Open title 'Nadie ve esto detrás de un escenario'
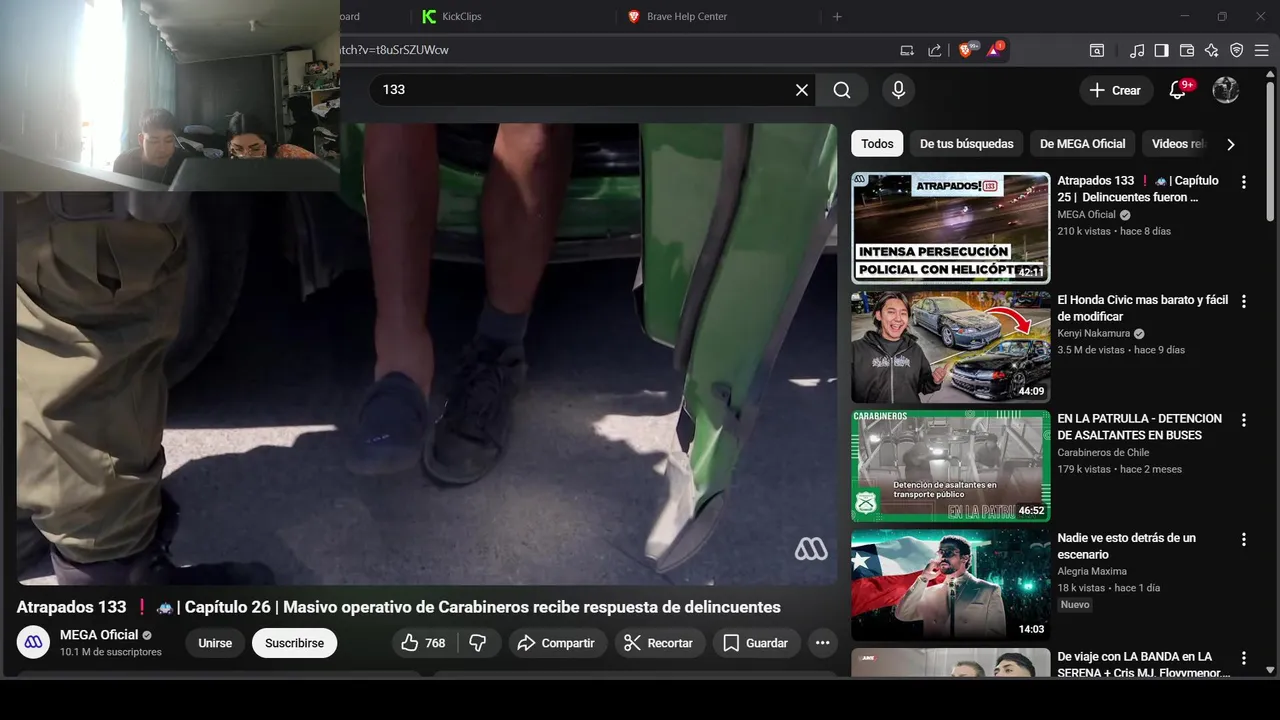The width and height of the screenshot is (1280, 720). pos(1126,546)
